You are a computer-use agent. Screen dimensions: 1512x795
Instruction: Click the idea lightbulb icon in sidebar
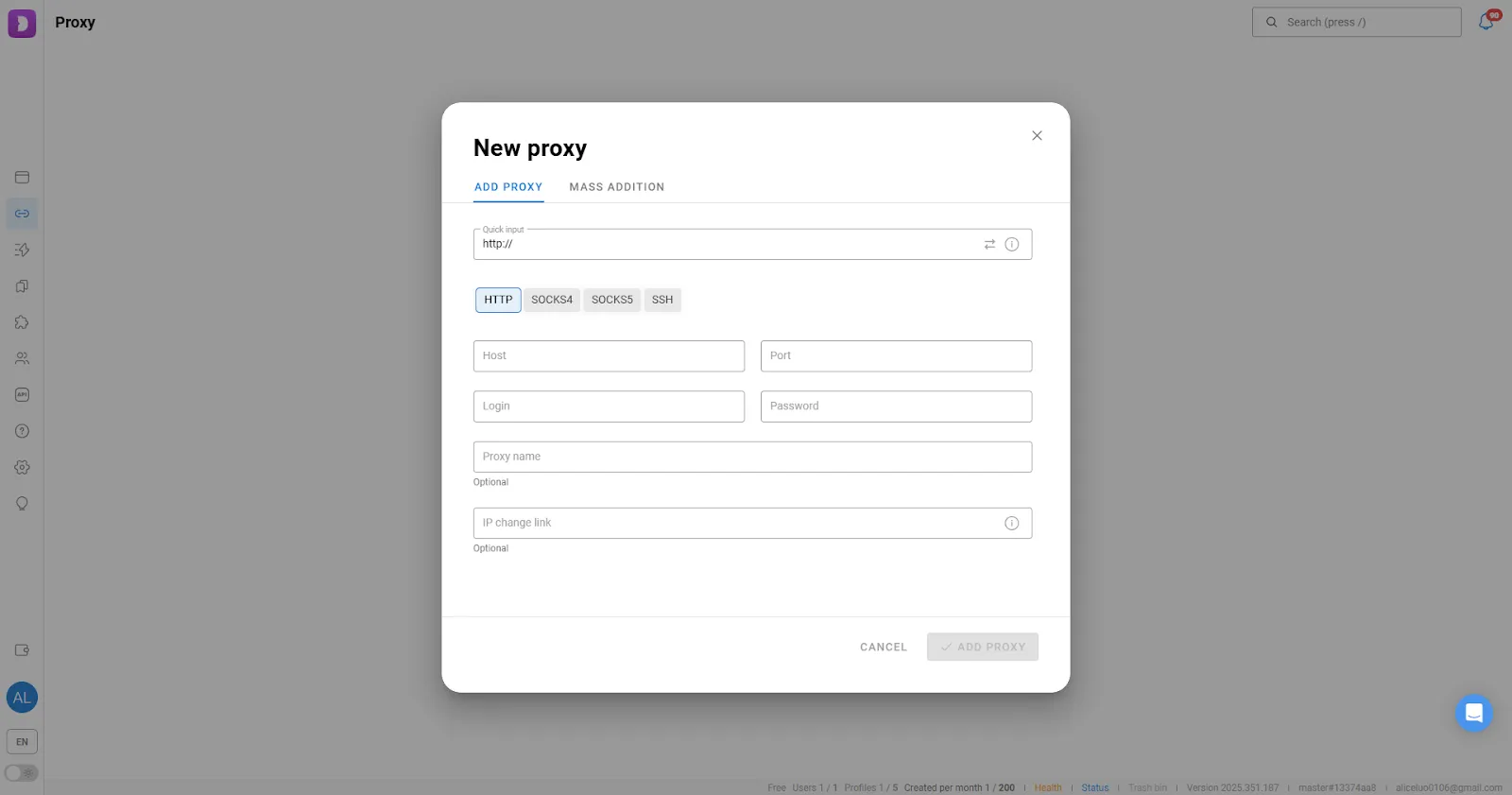(x=22, y=504)
